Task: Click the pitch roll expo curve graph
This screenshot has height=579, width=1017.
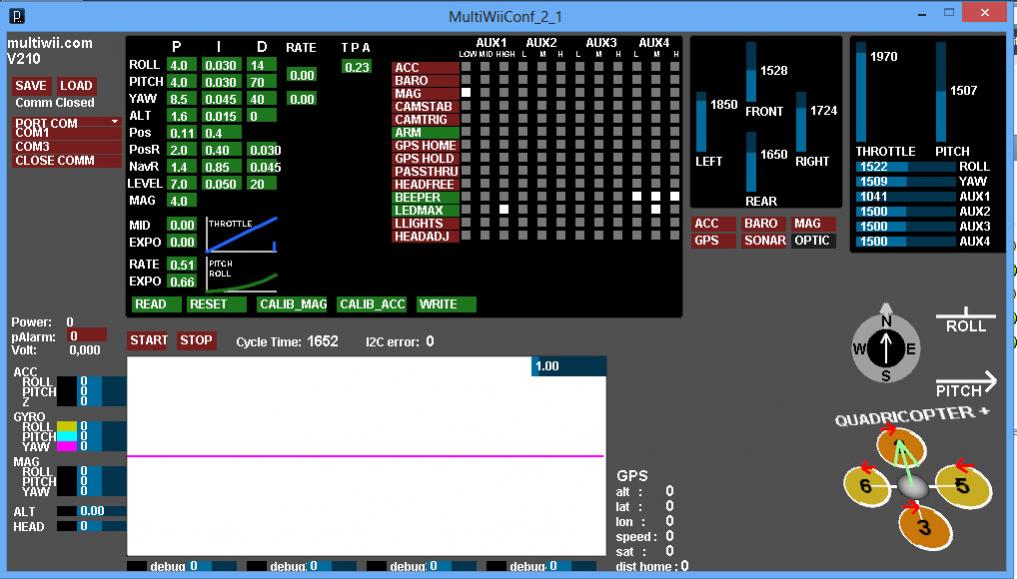Action: (242, 275)
